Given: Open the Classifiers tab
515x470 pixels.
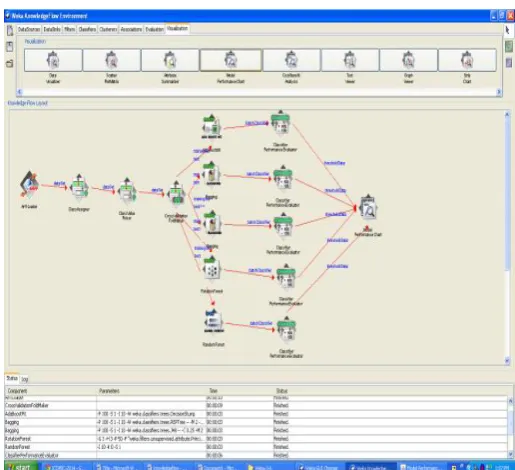Looking at the screenshot, I should [x=87, y=29].
